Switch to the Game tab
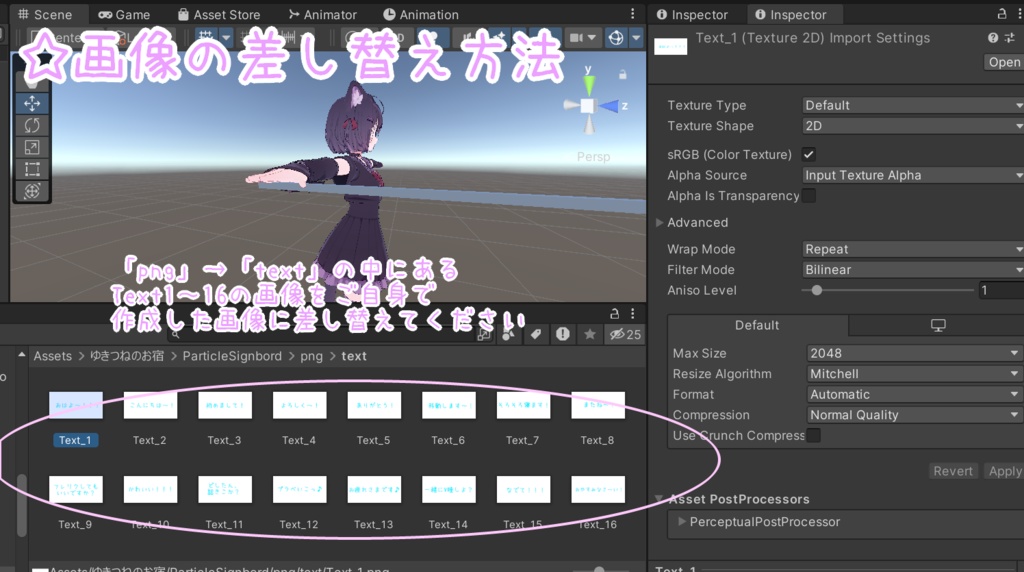Image resolution: width=1024 pixels, height=572 pixels. click(x=124, y=14)
